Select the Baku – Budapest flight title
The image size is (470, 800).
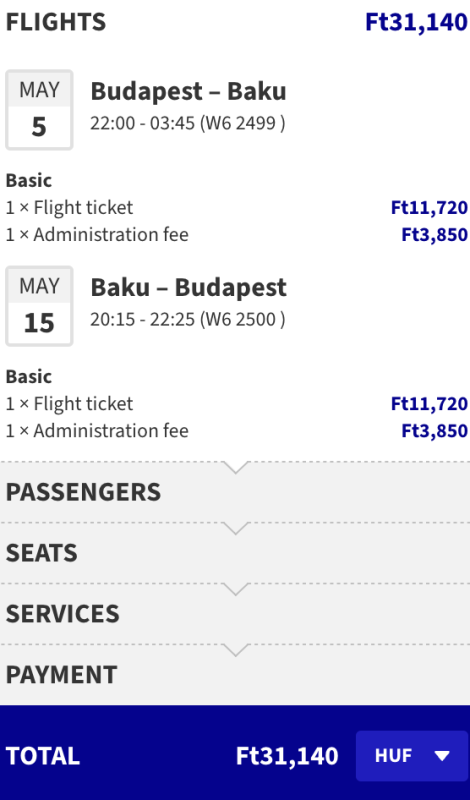[188, 287]
